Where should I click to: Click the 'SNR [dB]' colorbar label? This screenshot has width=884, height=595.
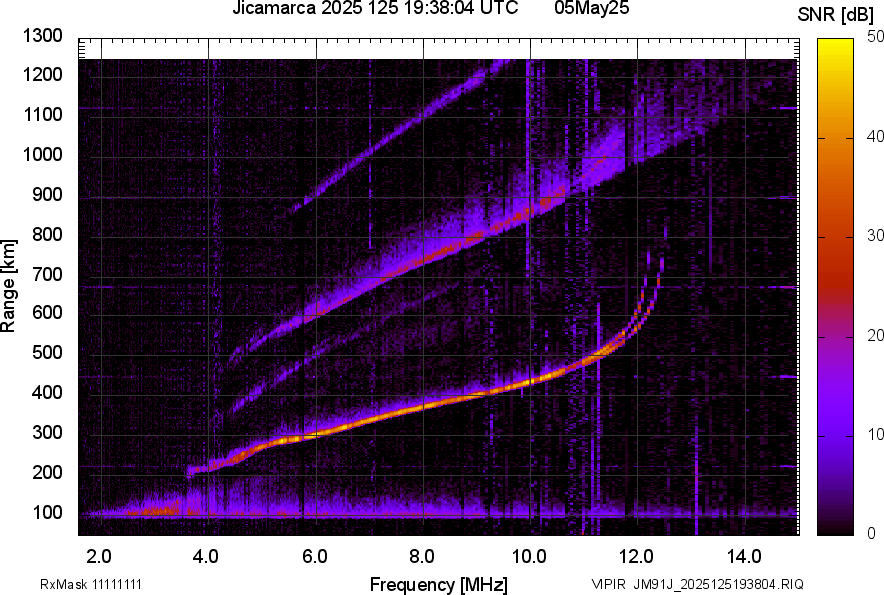[x=835, y=15]
